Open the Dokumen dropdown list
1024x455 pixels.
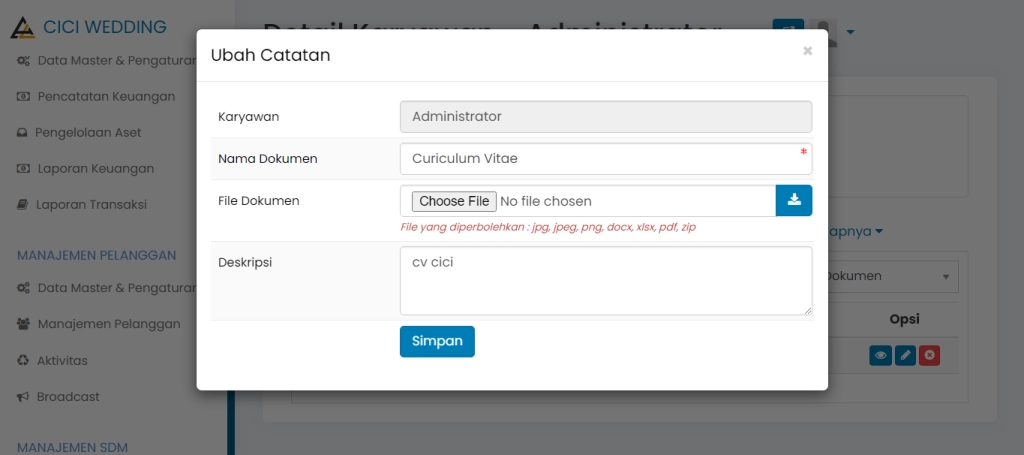click(x=892, y=277)
